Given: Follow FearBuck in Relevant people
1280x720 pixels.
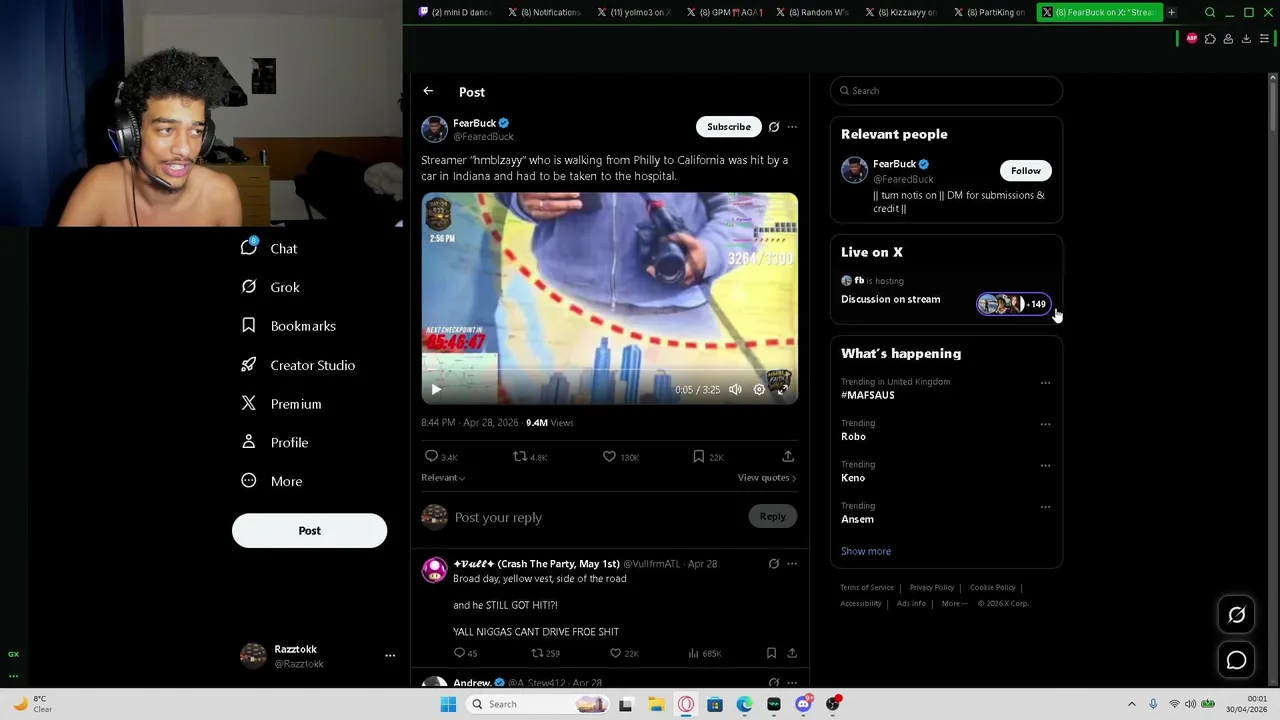Looking at the screenshot, I should 1025,170.
